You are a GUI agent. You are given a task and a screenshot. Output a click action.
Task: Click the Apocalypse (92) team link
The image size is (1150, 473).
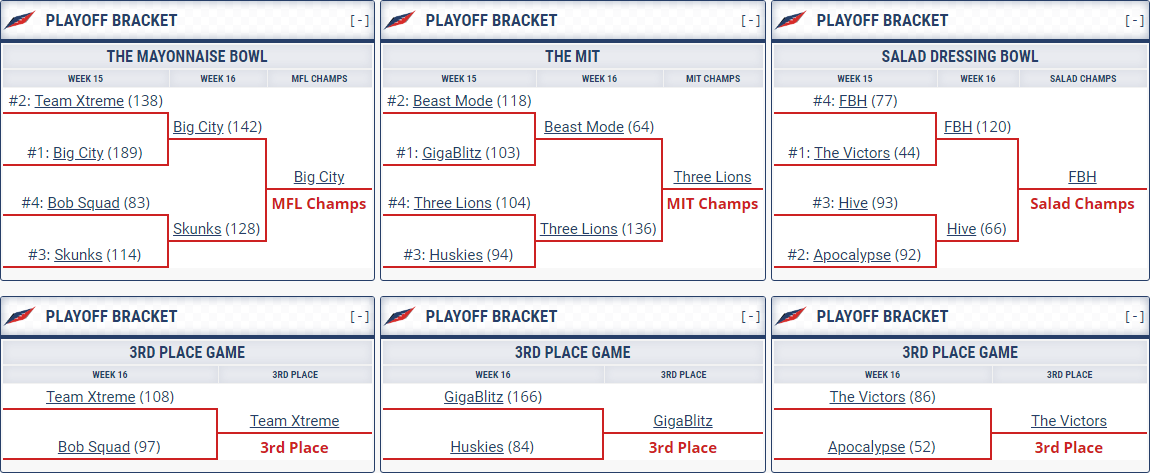pyautogui.click(x=851, y=255)
